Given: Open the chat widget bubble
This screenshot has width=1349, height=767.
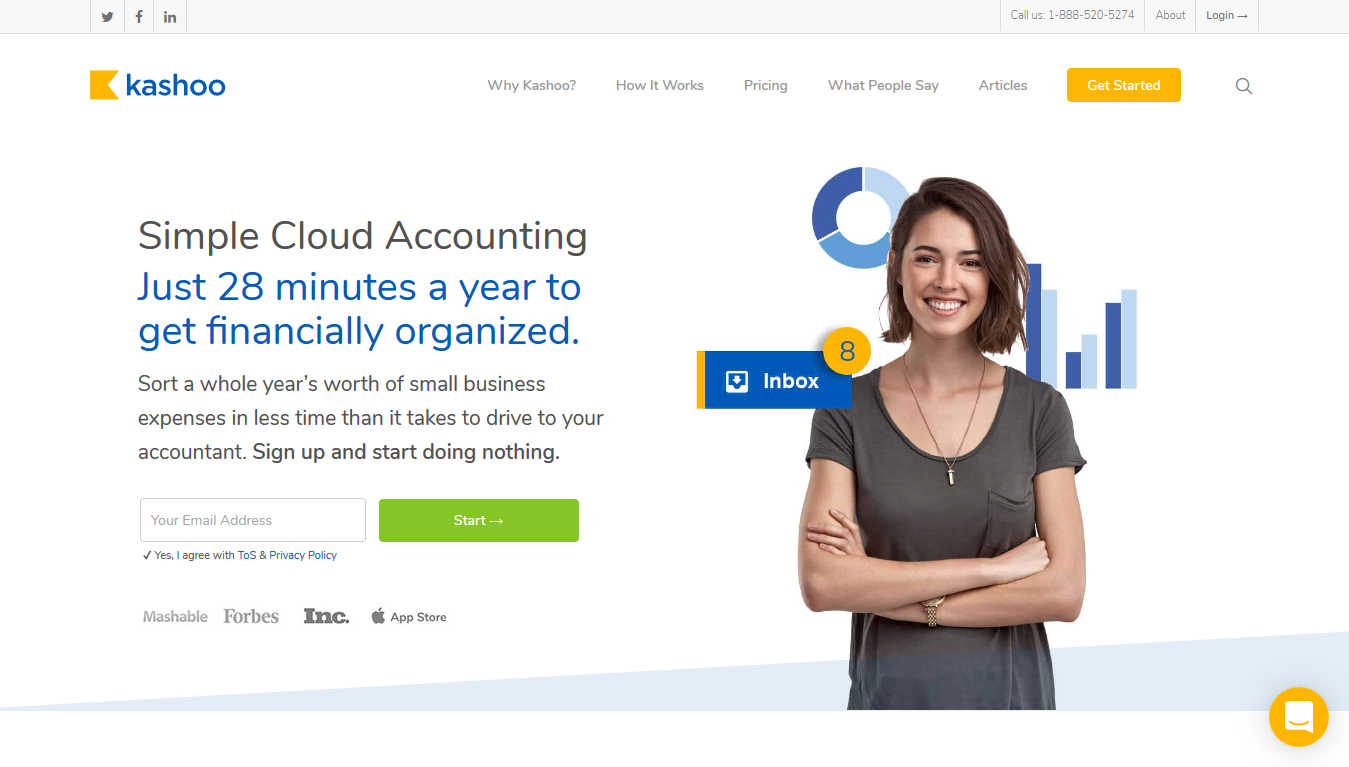Looking at the screenshot, I should click(1299, 717).
